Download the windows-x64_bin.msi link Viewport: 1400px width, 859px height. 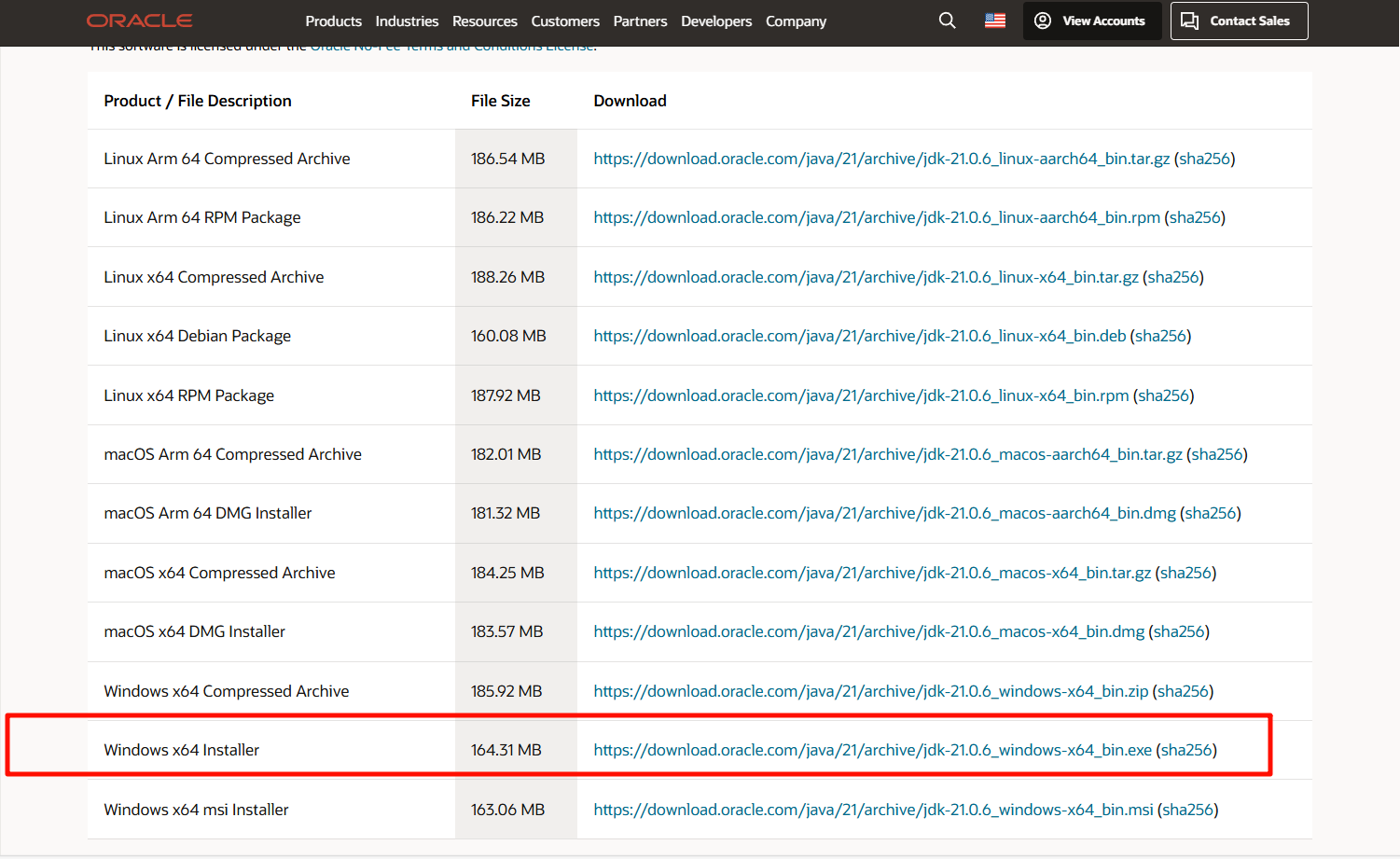[873, 810]
